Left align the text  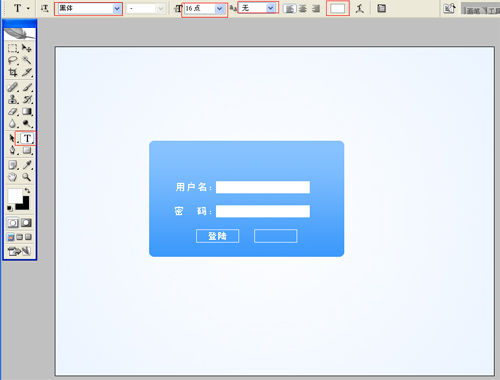289,9
